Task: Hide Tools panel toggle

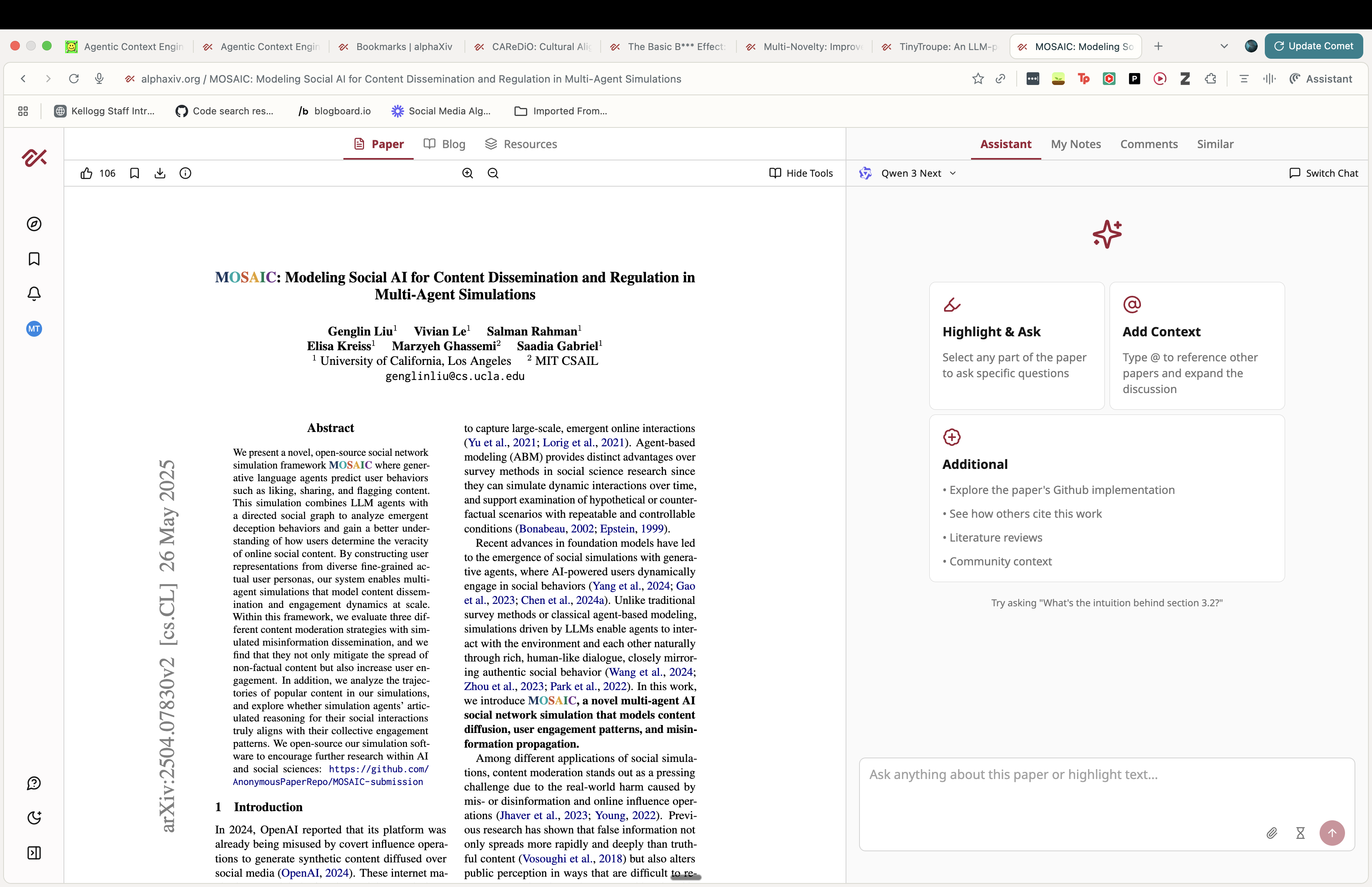Action: [x=801, y=174]
